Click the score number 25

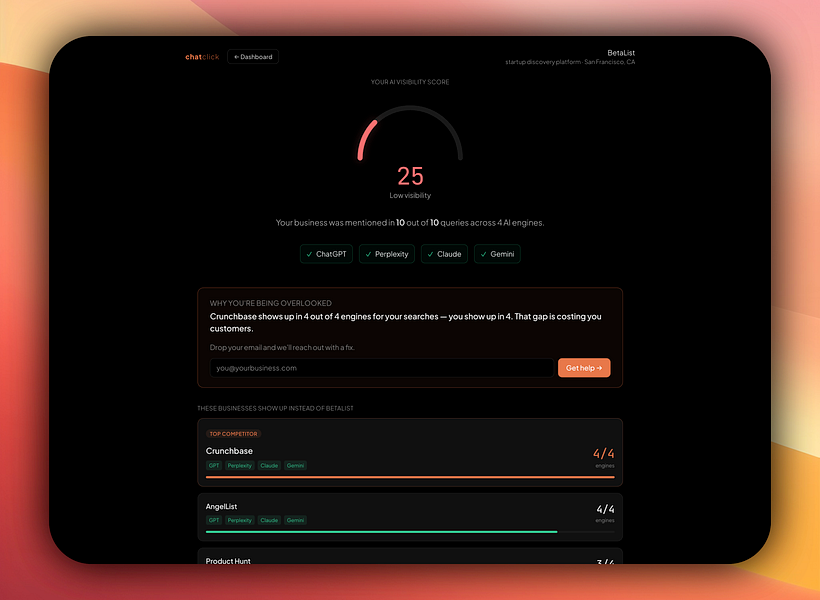(410, 176)
